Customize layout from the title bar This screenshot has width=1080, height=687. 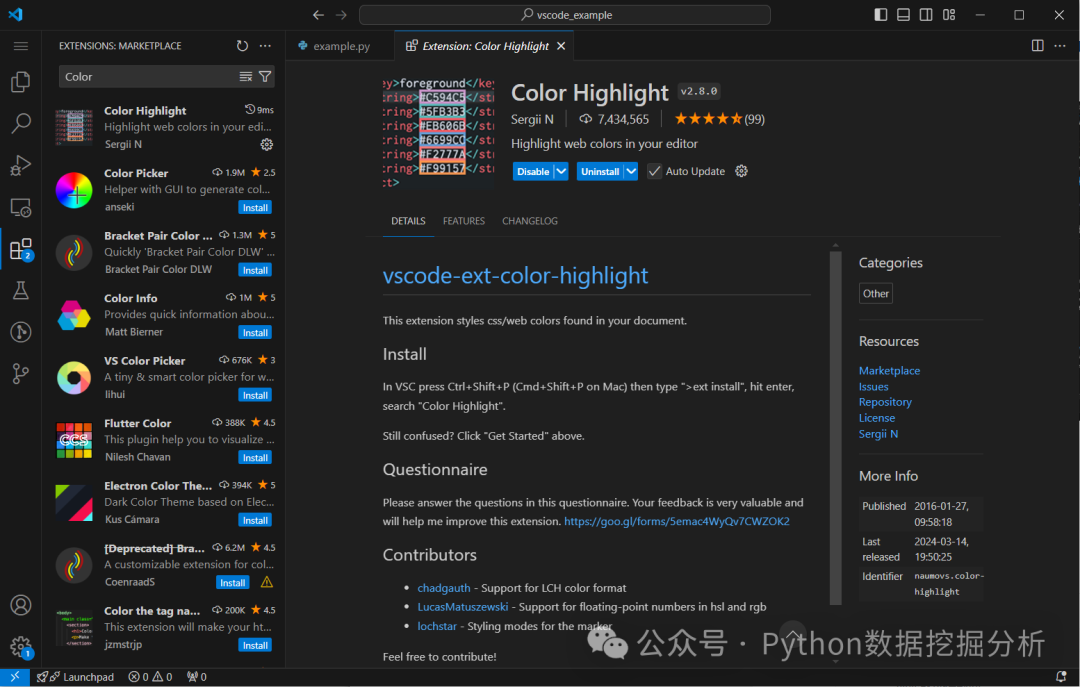click(x=949, y=14)
